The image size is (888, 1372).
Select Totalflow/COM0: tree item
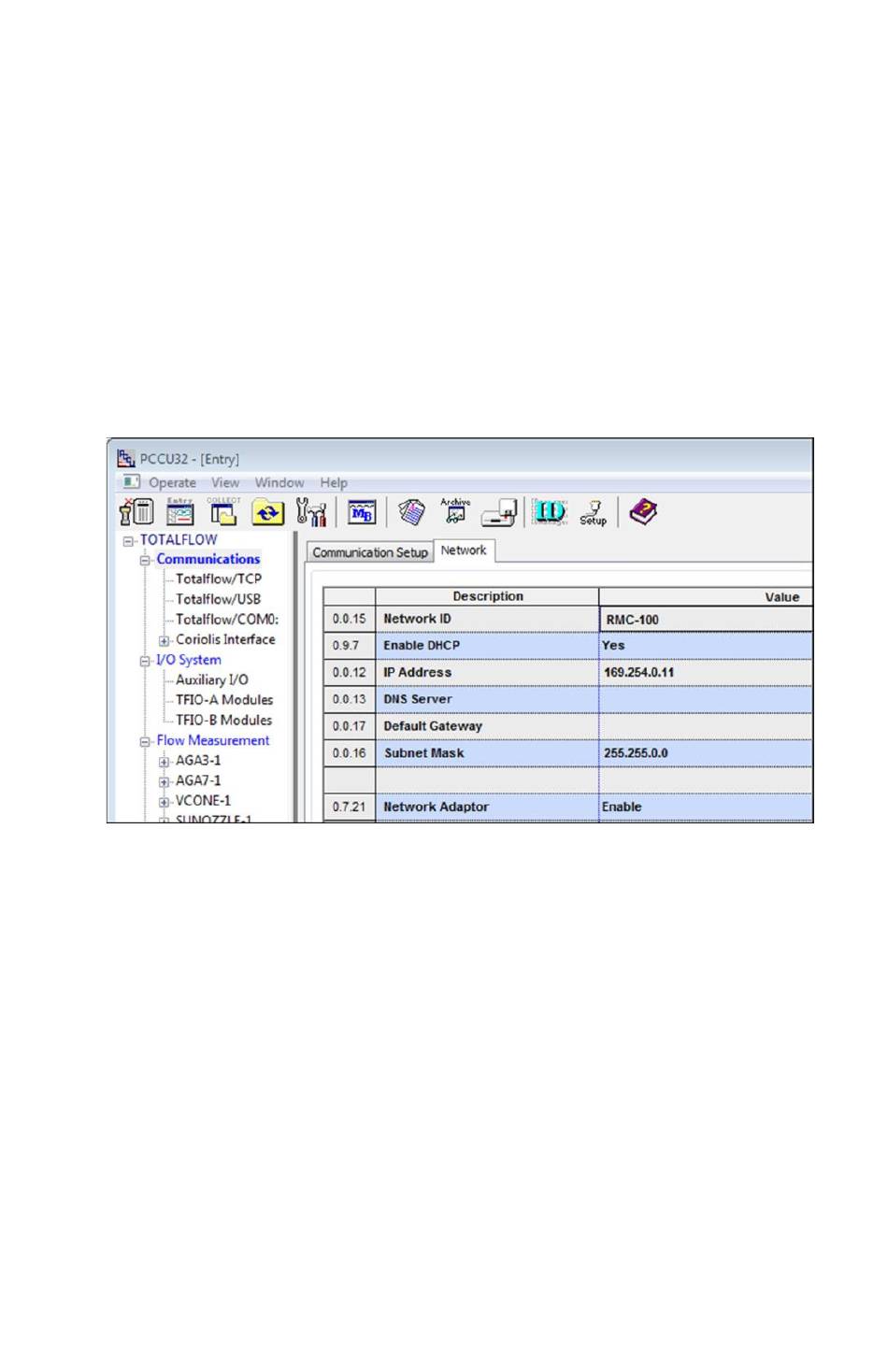click(x=227, y=620)
